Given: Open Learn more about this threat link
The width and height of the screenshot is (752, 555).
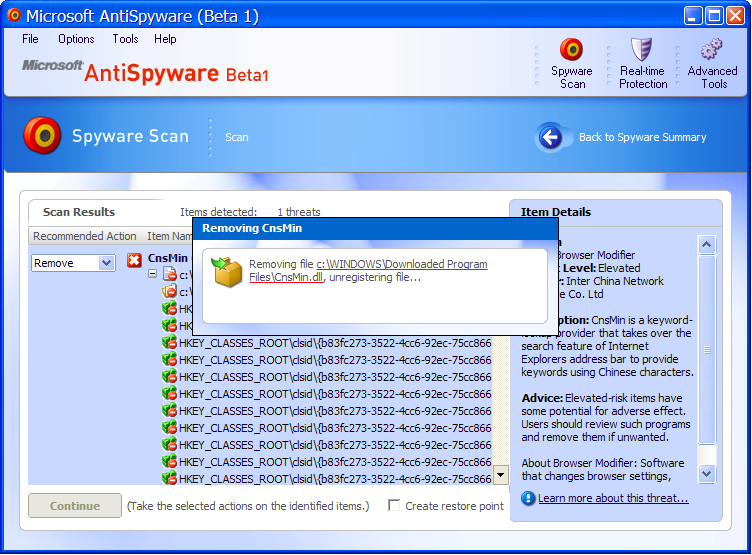Looking at the screenshot, I should point(613,498).
